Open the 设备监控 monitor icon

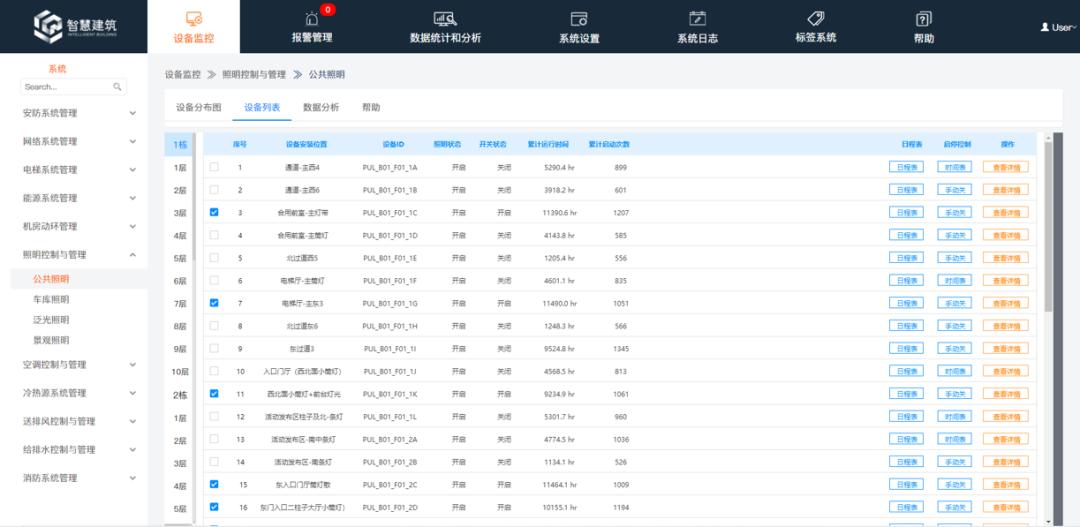coord(194,19)
